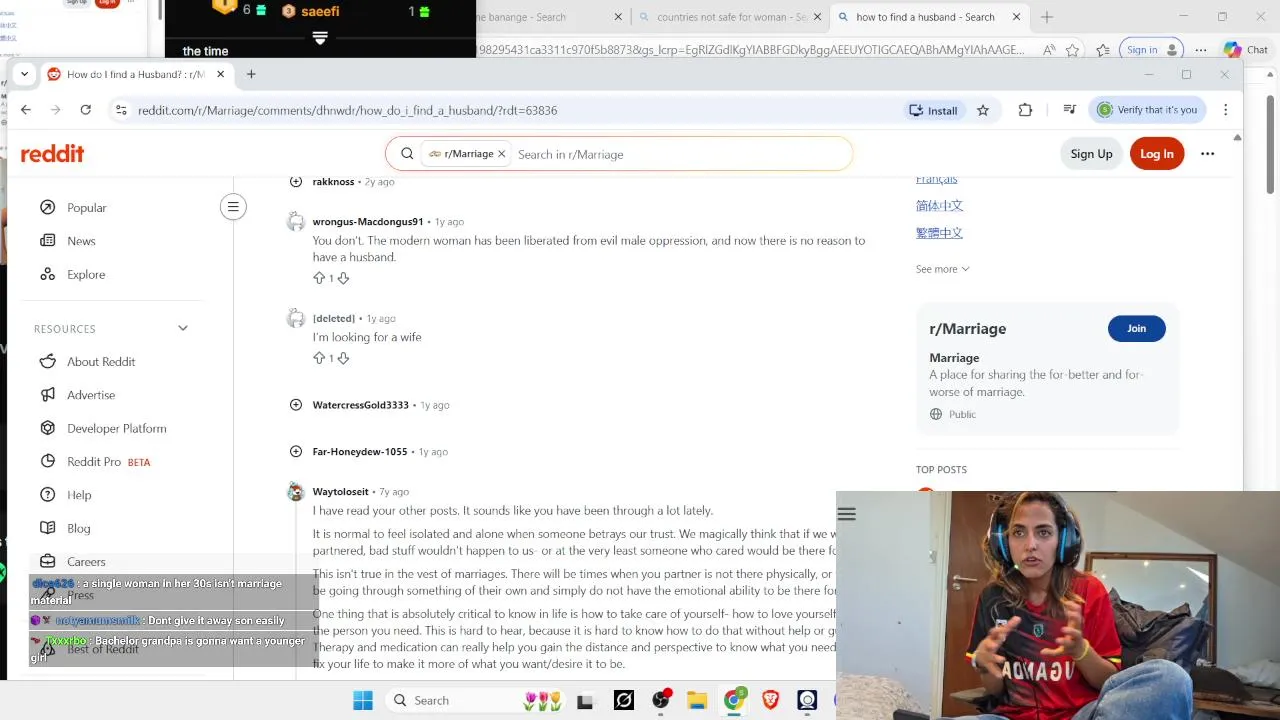This screenshot has height=720, width=1280.
Task: Open File Explorer from the taskbar
Action: (x=697, y=701)
